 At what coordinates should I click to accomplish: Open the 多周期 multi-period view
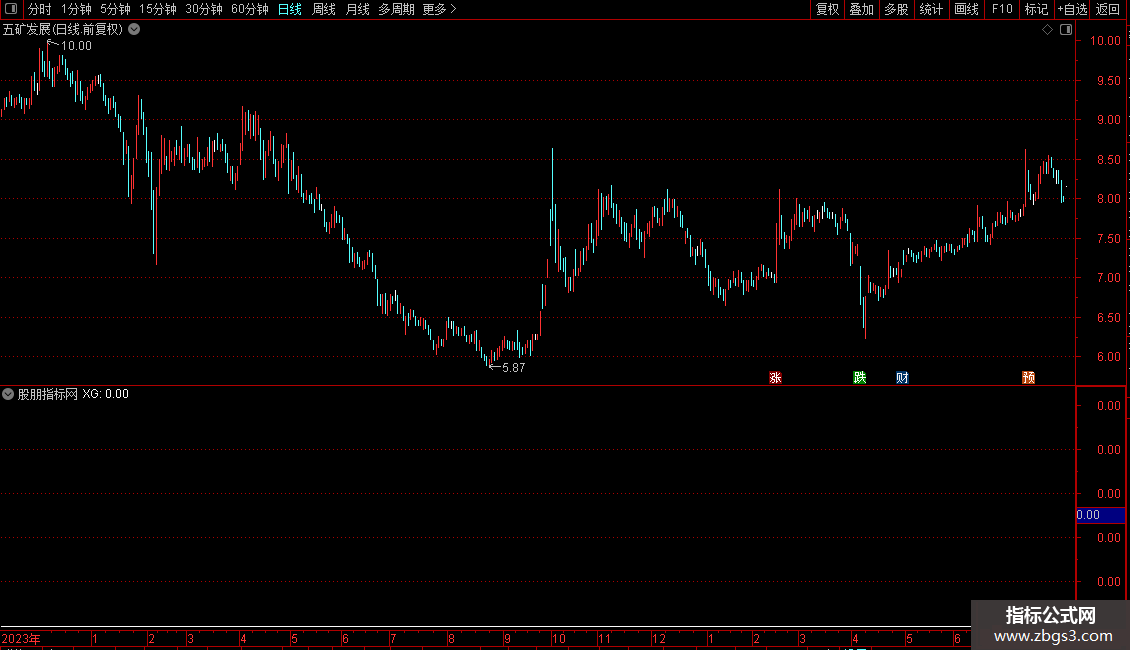pos(396,9)
